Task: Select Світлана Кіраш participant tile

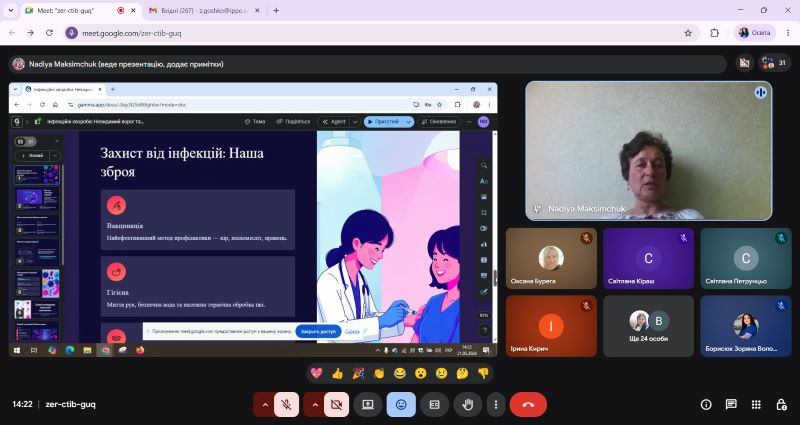Action: point(648,259)
